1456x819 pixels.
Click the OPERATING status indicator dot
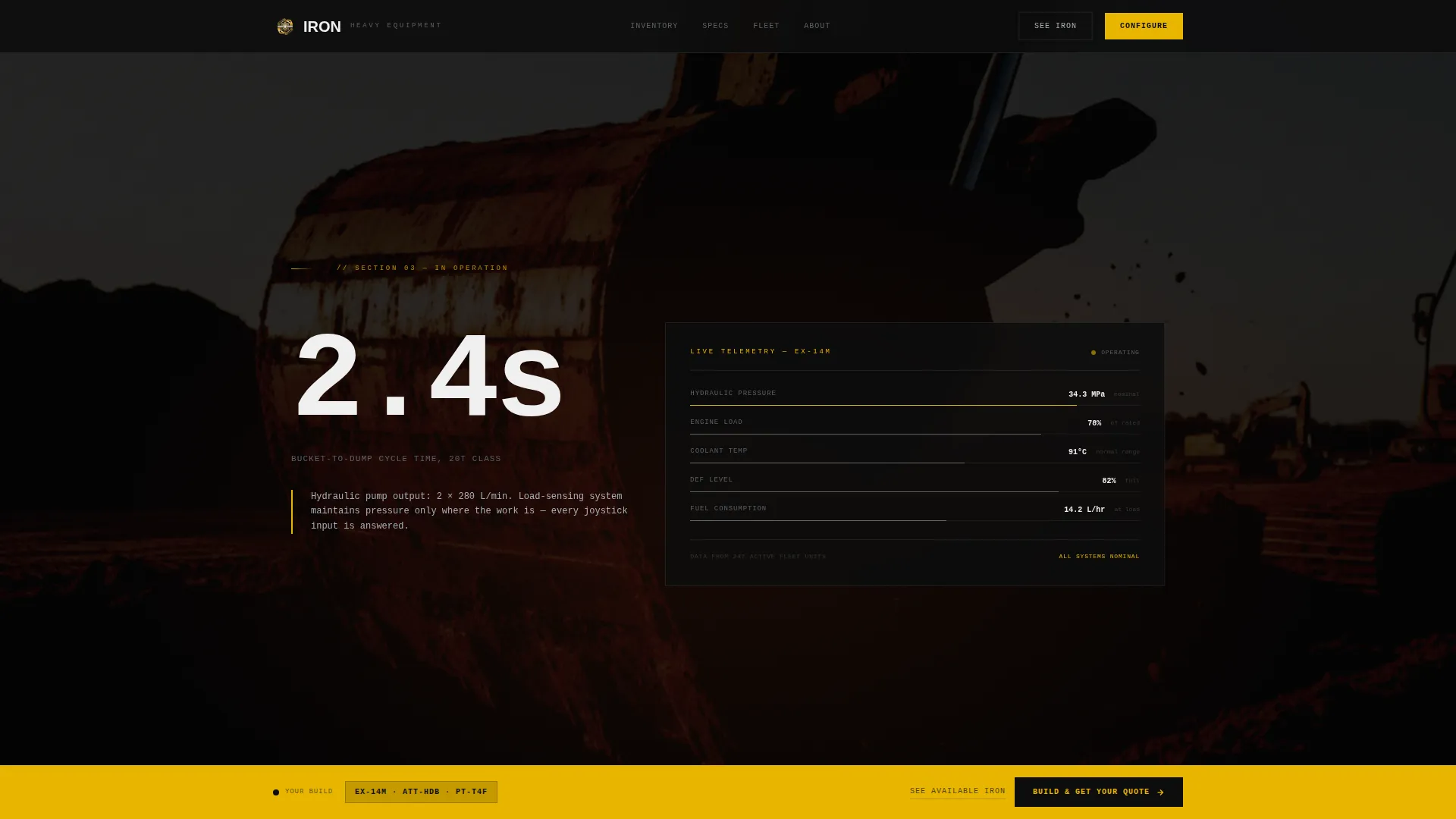pyautogui.click(x=1094, y=353)
